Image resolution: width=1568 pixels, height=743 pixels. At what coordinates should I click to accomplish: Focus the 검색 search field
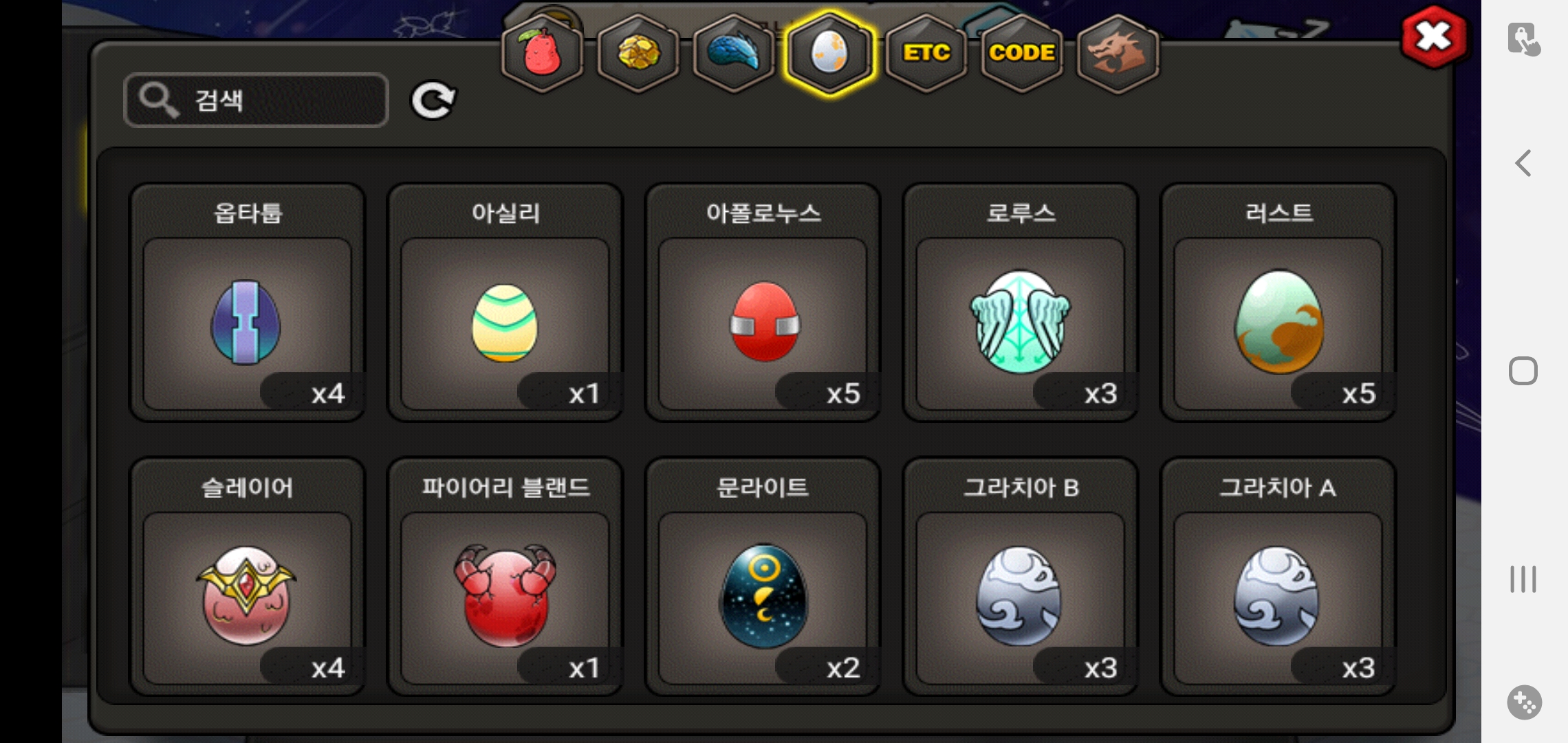tap(257, 100)
